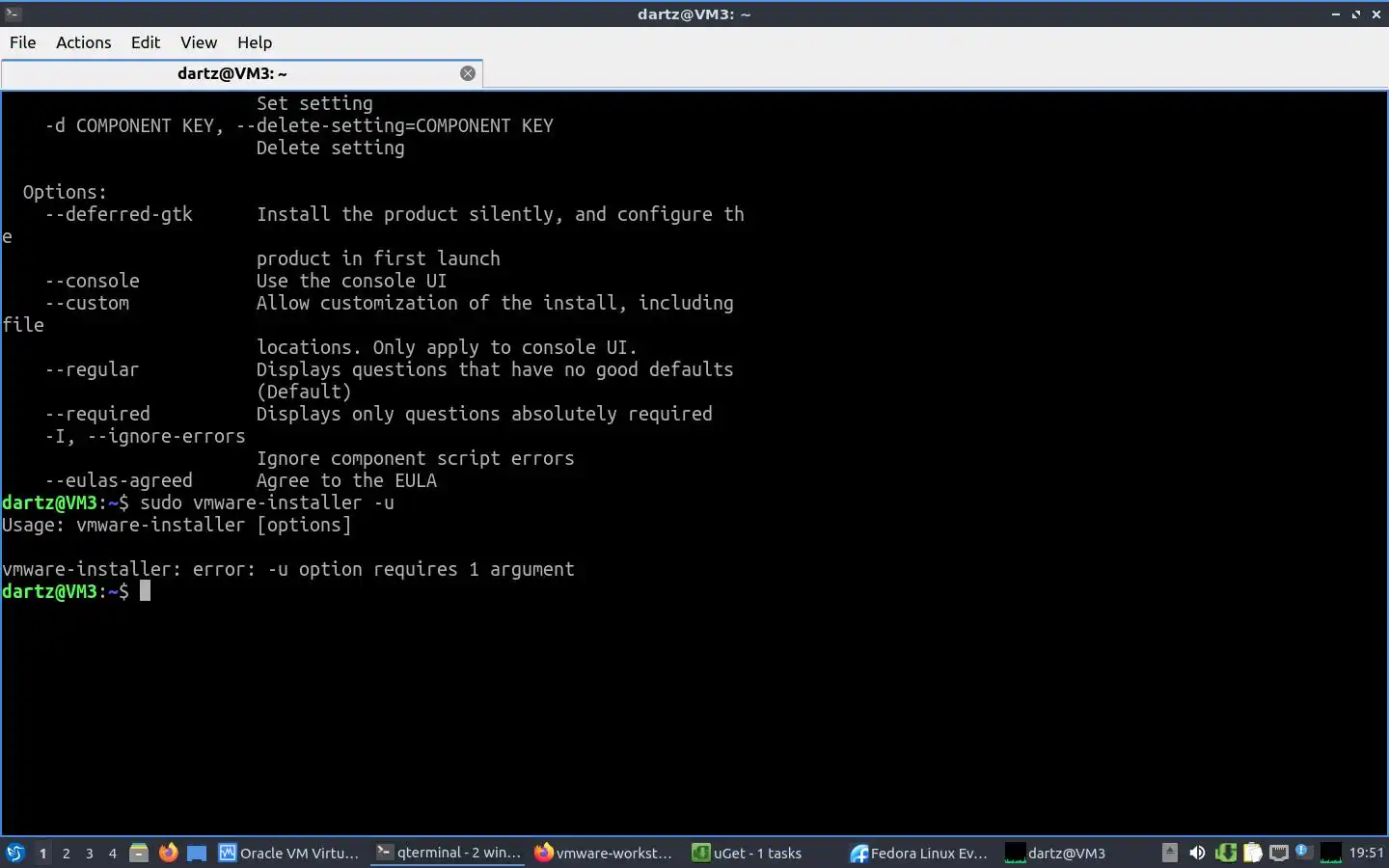Switch to workspace 3

click(x=89, y=853)
